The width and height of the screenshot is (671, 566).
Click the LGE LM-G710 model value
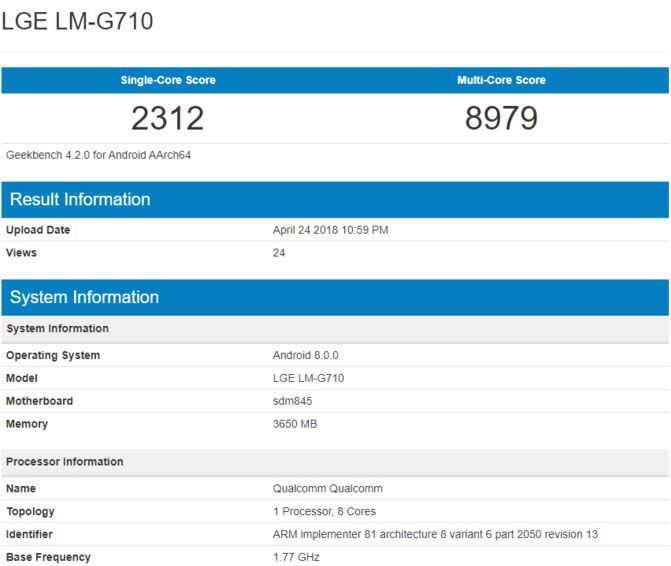[309, 378]
